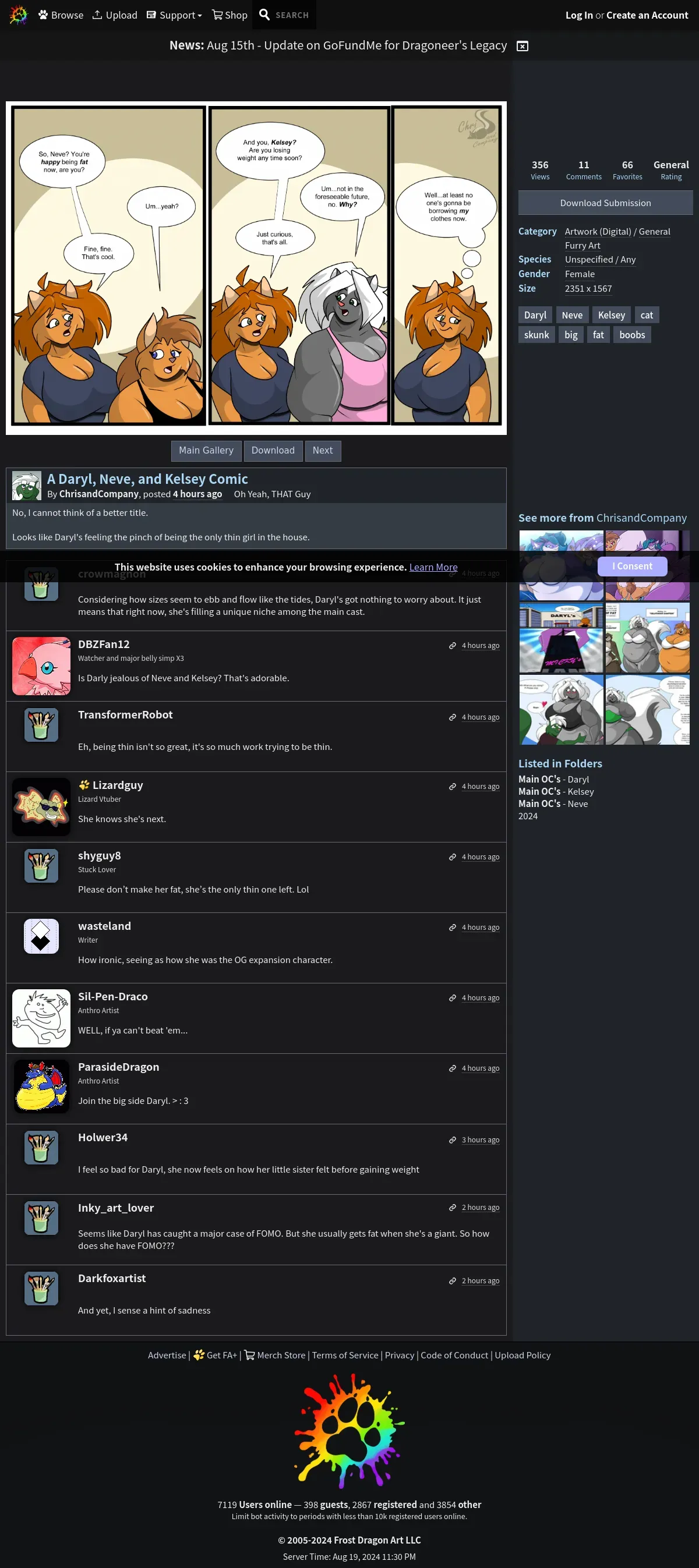Open shyguy8 default avatar
The height and width of the screenshot is (1568, 699).
point(41,866)
